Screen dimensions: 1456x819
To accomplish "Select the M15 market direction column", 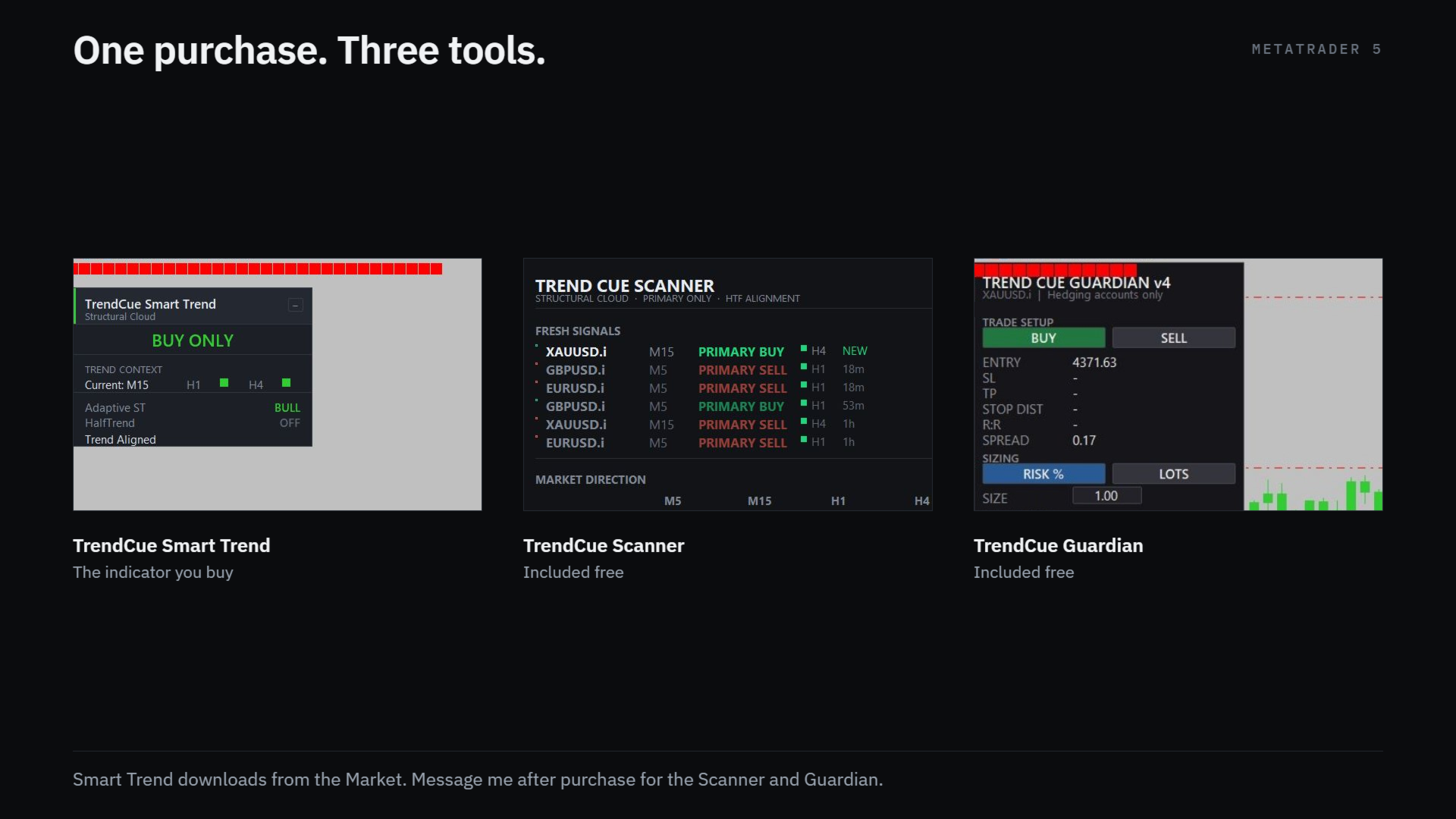I will pos(759,501).
